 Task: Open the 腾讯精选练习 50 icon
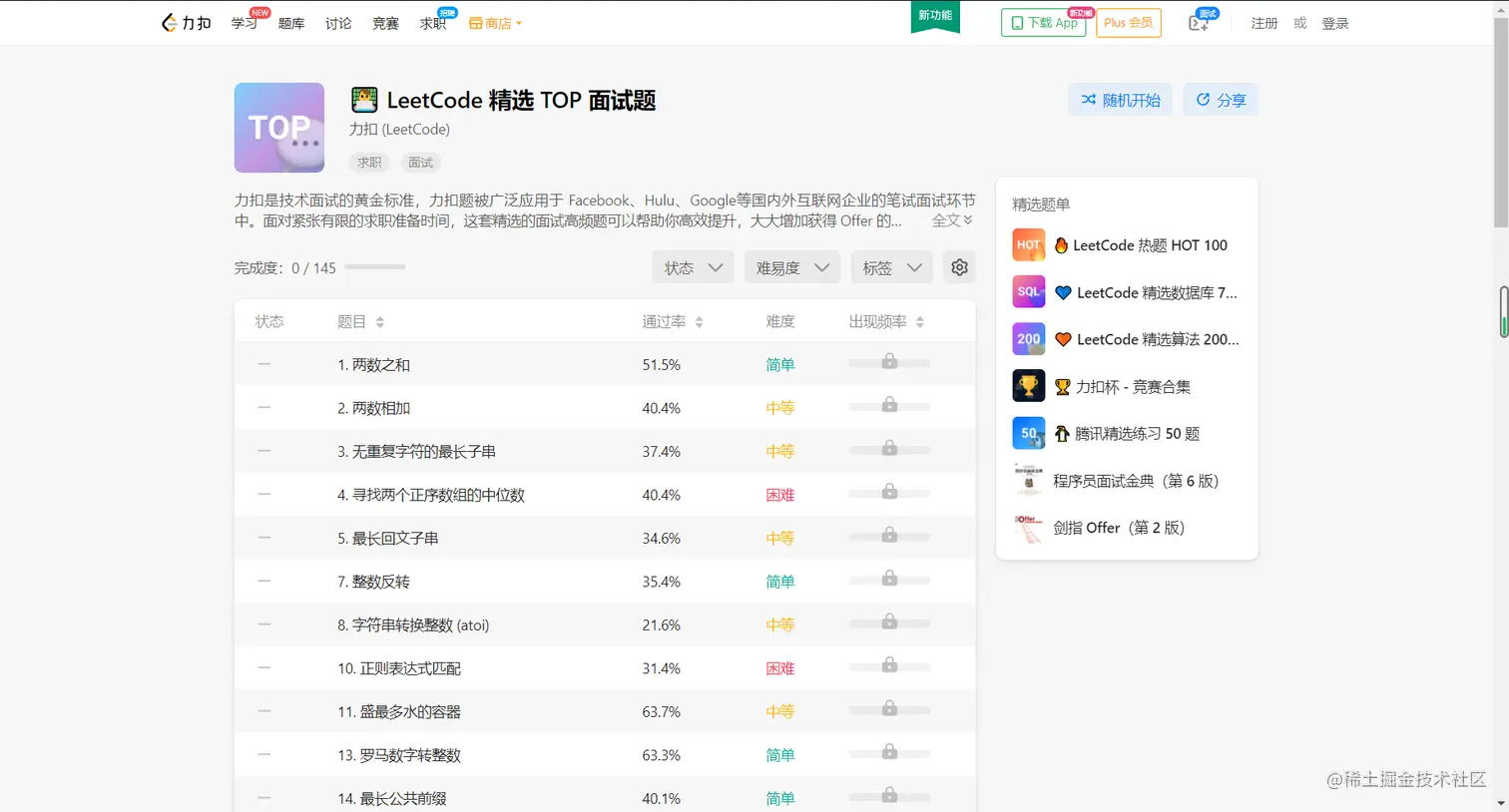(1029, 433)
